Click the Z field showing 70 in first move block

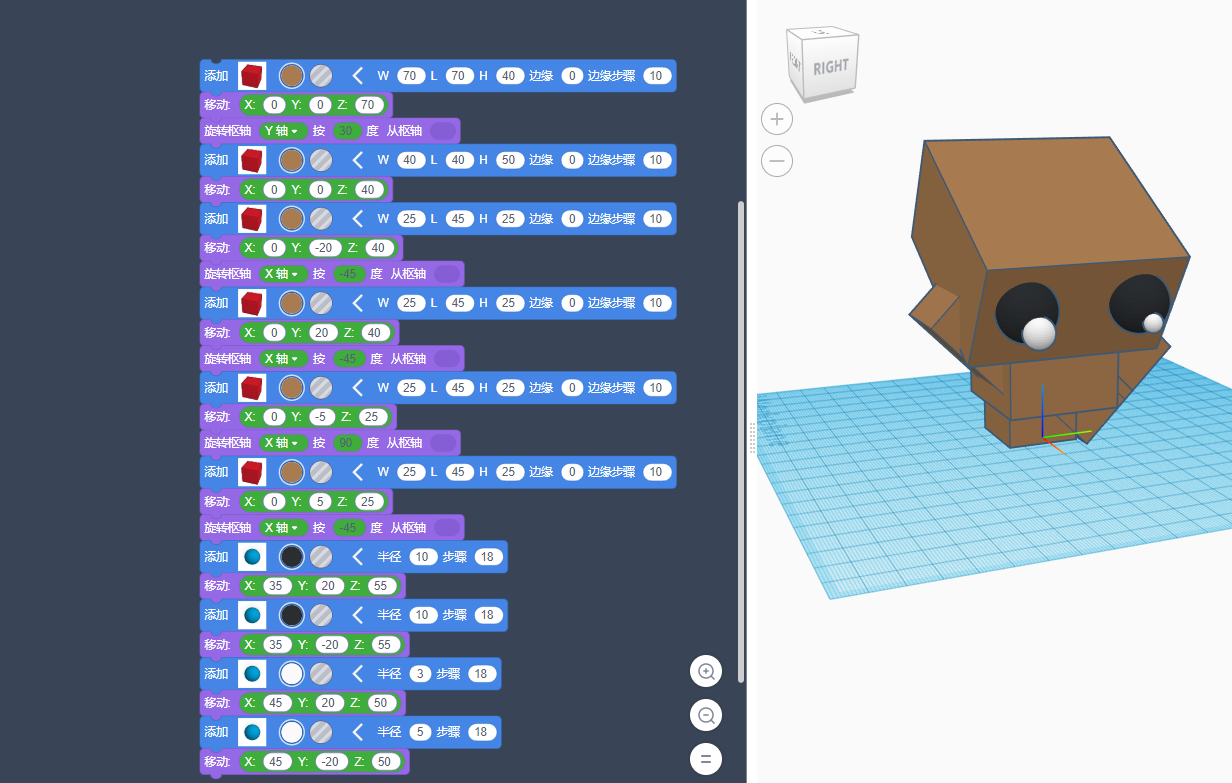click(367, 105)
